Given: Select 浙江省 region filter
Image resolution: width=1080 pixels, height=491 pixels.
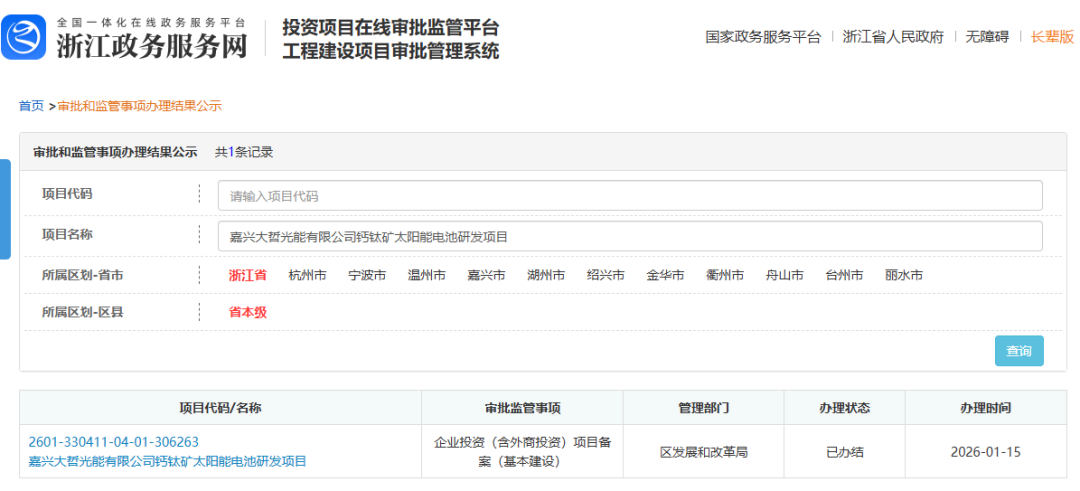Looking at the screenshot, I should pyautogui.click(x=248, y=276).
